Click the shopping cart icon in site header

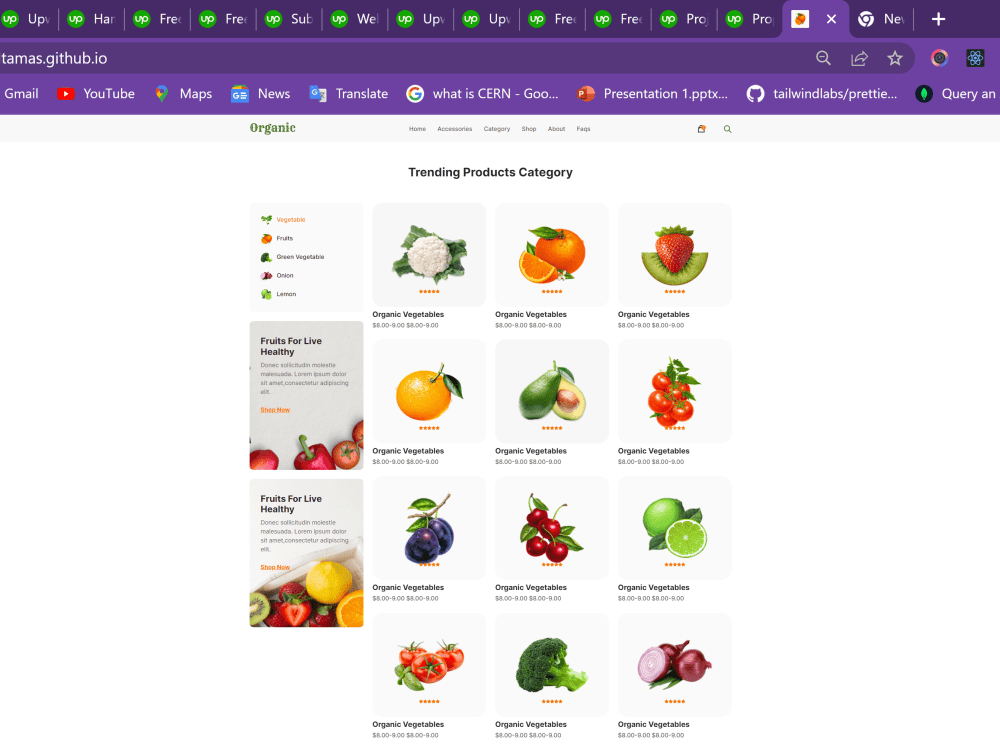[702, 129]
